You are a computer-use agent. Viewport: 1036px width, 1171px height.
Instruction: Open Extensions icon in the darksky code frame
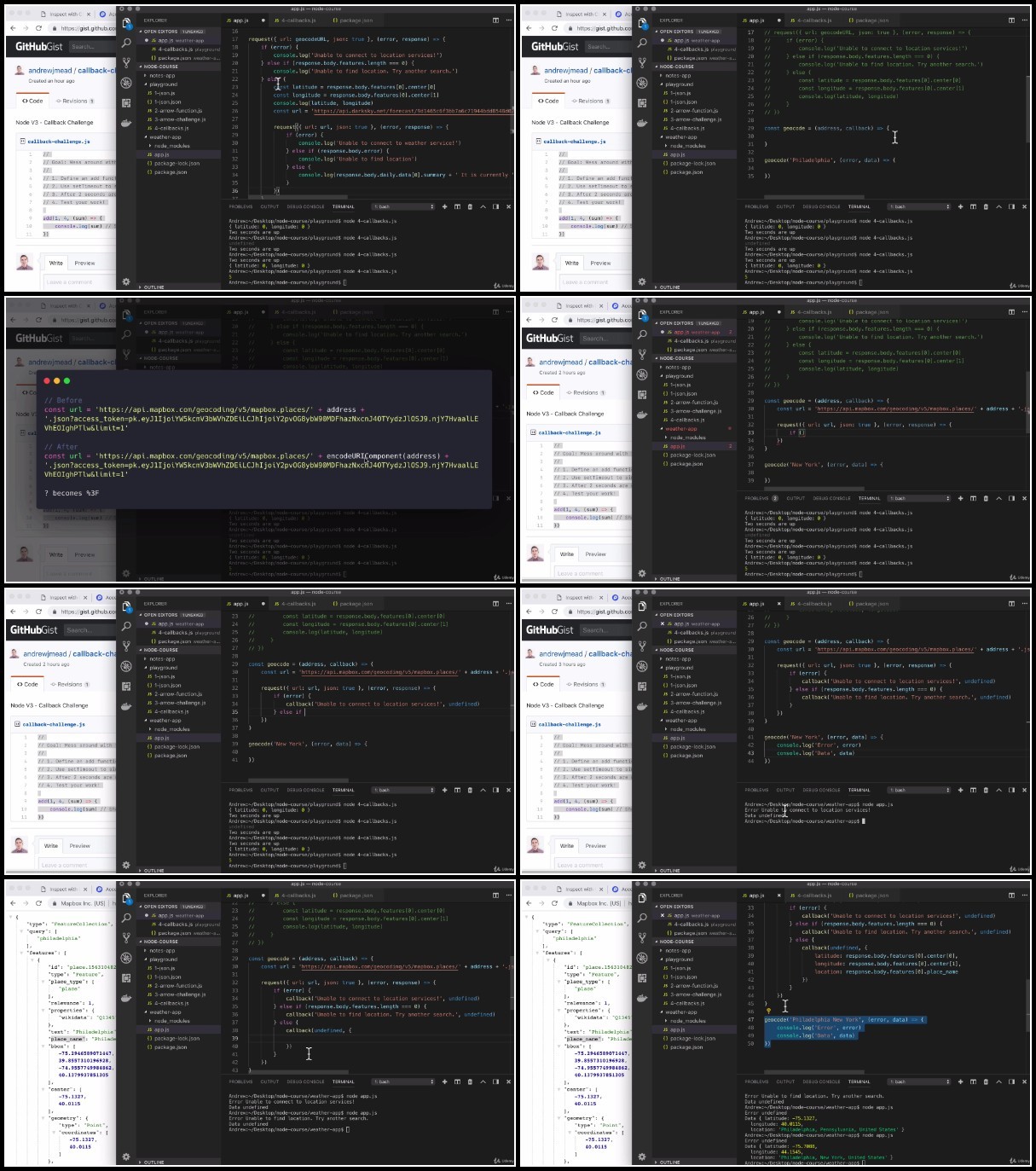pos(126,102)
